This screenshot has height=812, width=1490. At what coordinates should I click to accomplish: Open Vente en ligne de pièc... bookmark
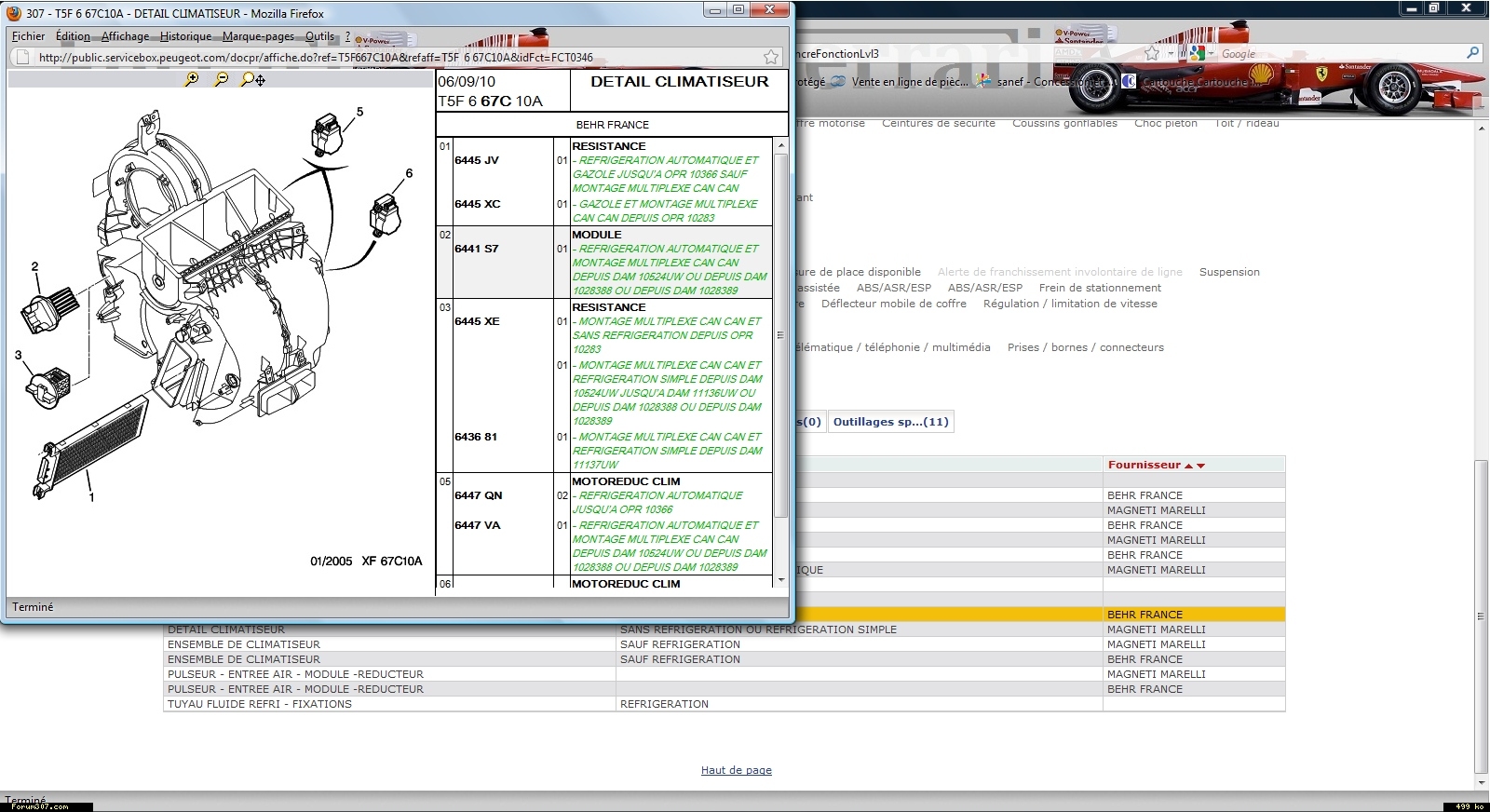point(910,81)
